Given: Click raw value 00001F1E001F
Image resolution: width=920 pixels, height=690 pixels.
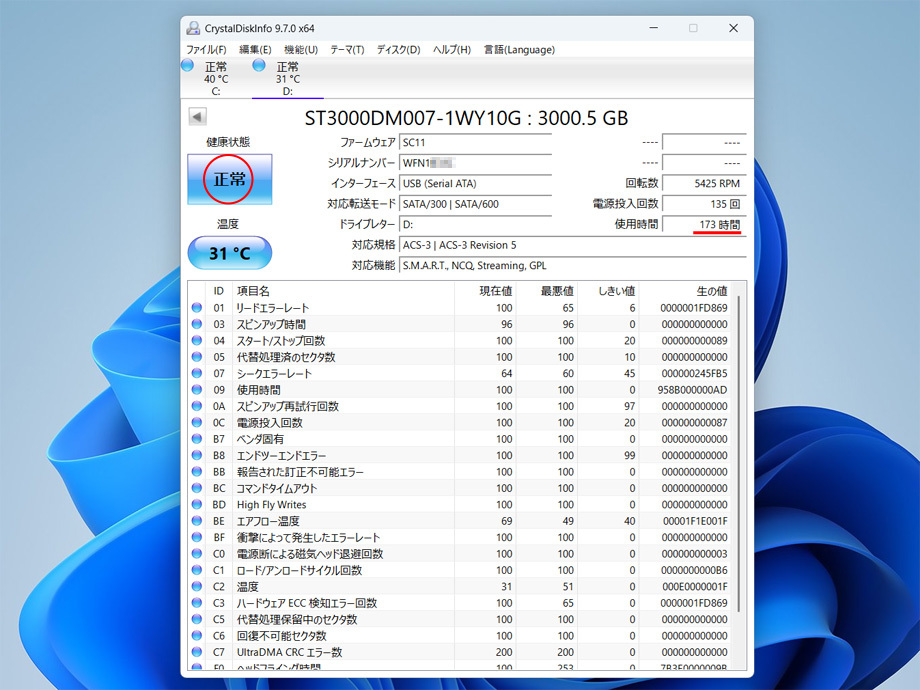Looking at the screenshot, I should 695,522.
